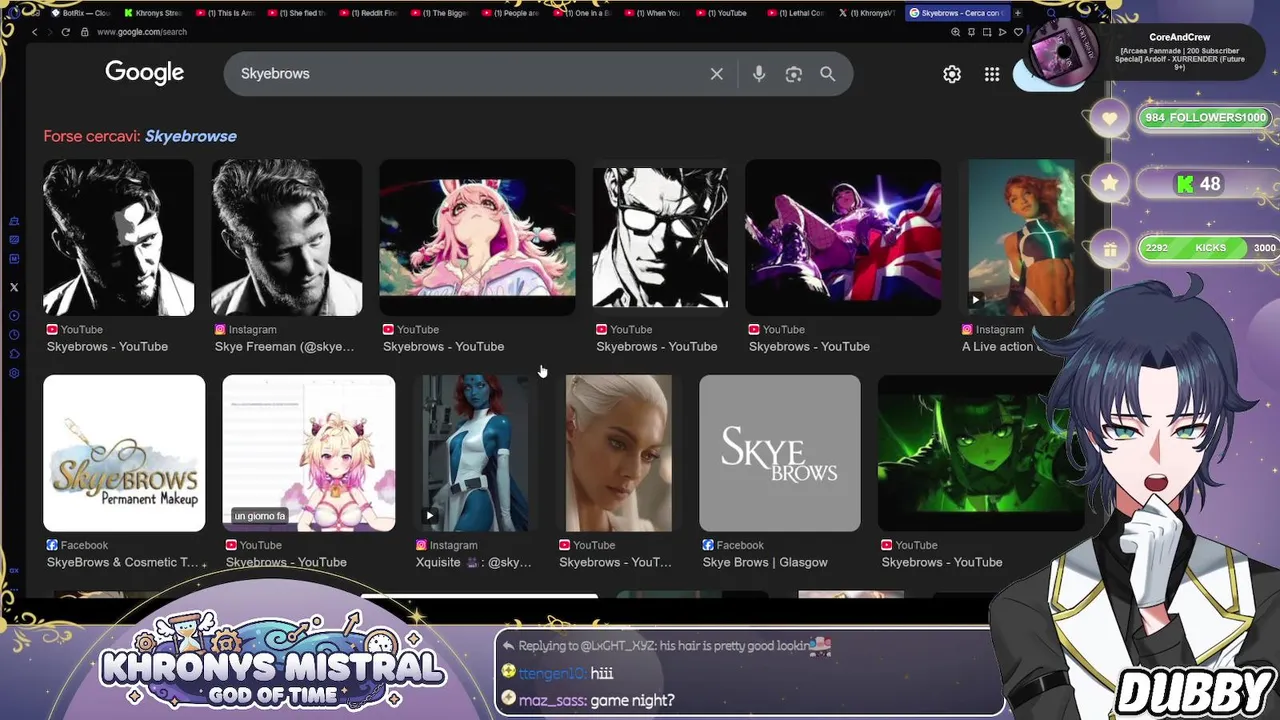
Task: Open blonde anime girl 'un giorno fa' thumbnail
Action: 309,453
